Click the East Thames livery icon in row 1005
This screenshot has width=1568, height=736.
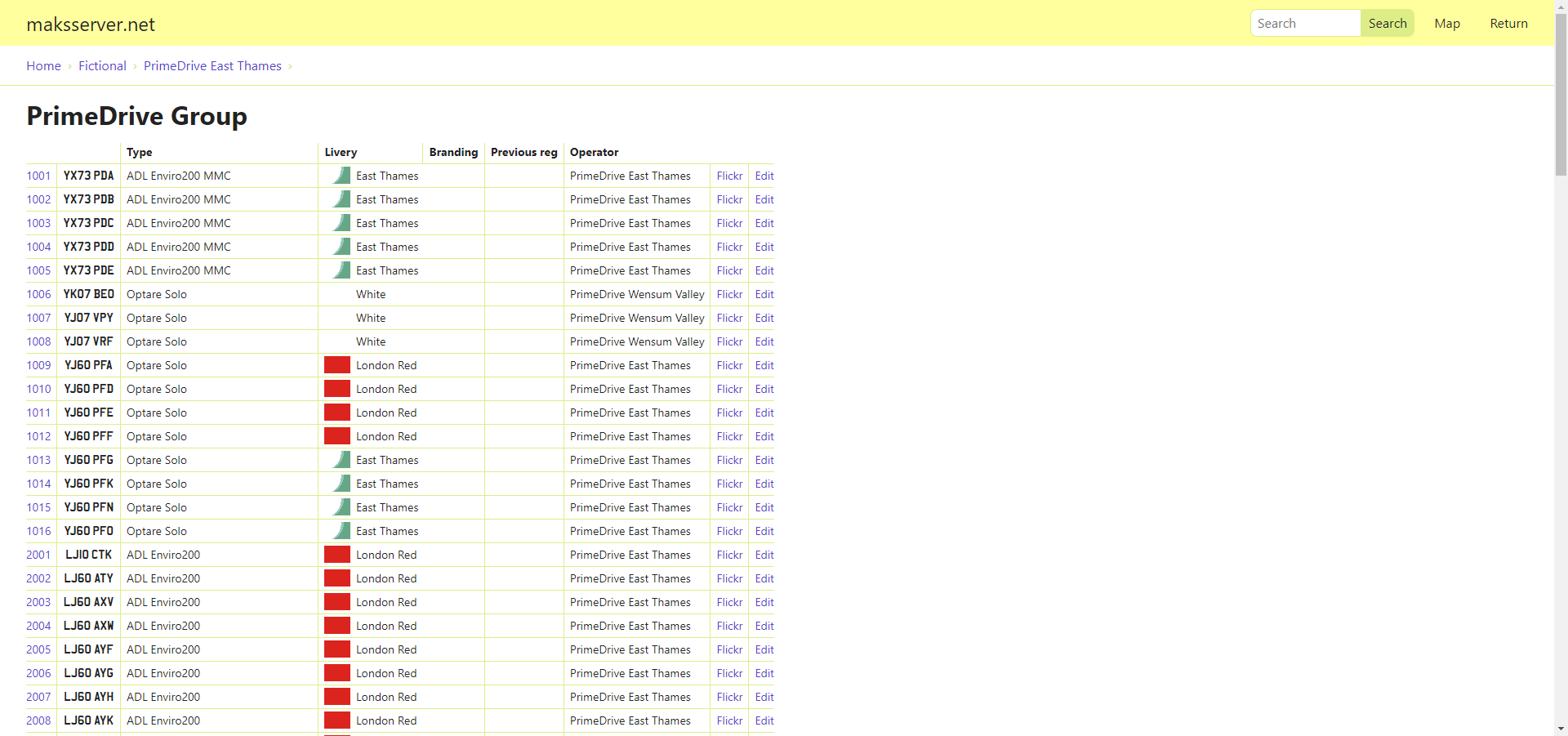pos(341,270)
